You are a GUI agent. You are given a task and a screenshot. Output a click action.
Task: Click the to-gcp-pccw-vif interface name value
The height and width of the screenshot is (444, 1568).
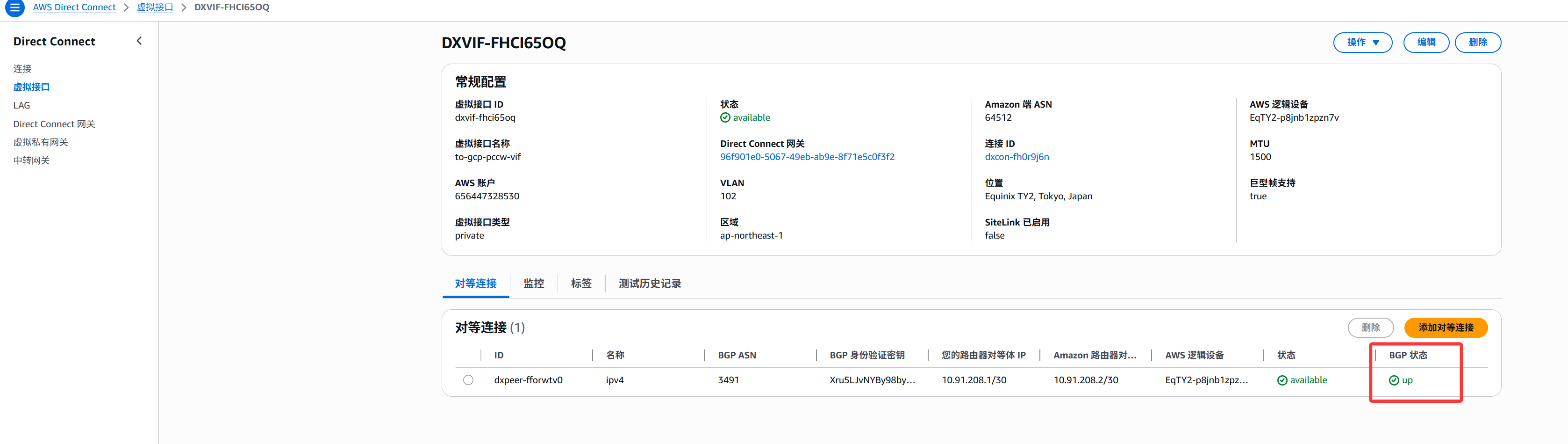487,157
